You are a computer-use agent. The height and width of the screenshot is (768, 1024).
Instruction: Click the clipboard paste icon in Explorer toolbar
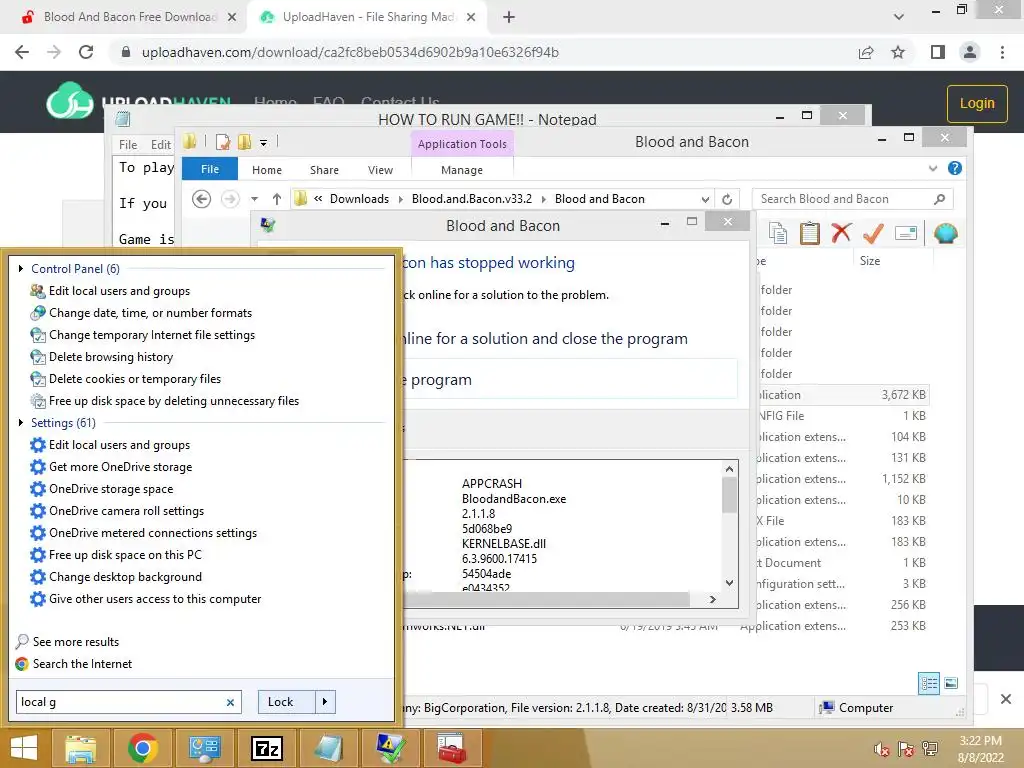(x=810, y=233)
